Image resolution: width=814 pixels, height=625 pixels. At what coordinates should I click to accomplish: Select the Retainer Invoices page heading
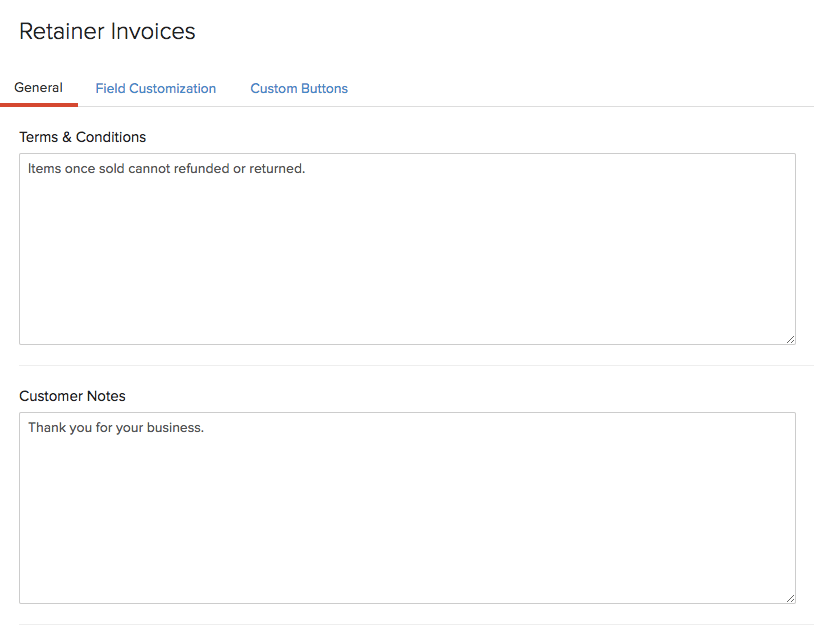(x=107, y=31)
